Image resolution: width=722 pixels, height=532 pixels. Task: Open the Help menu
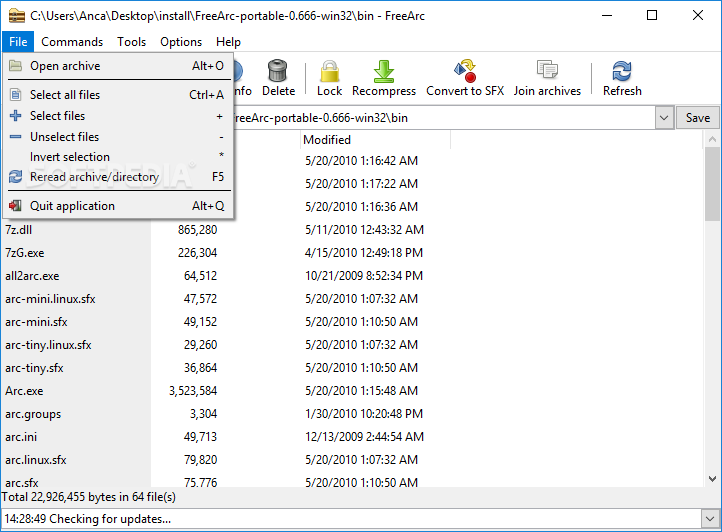[x=228, y=42]
